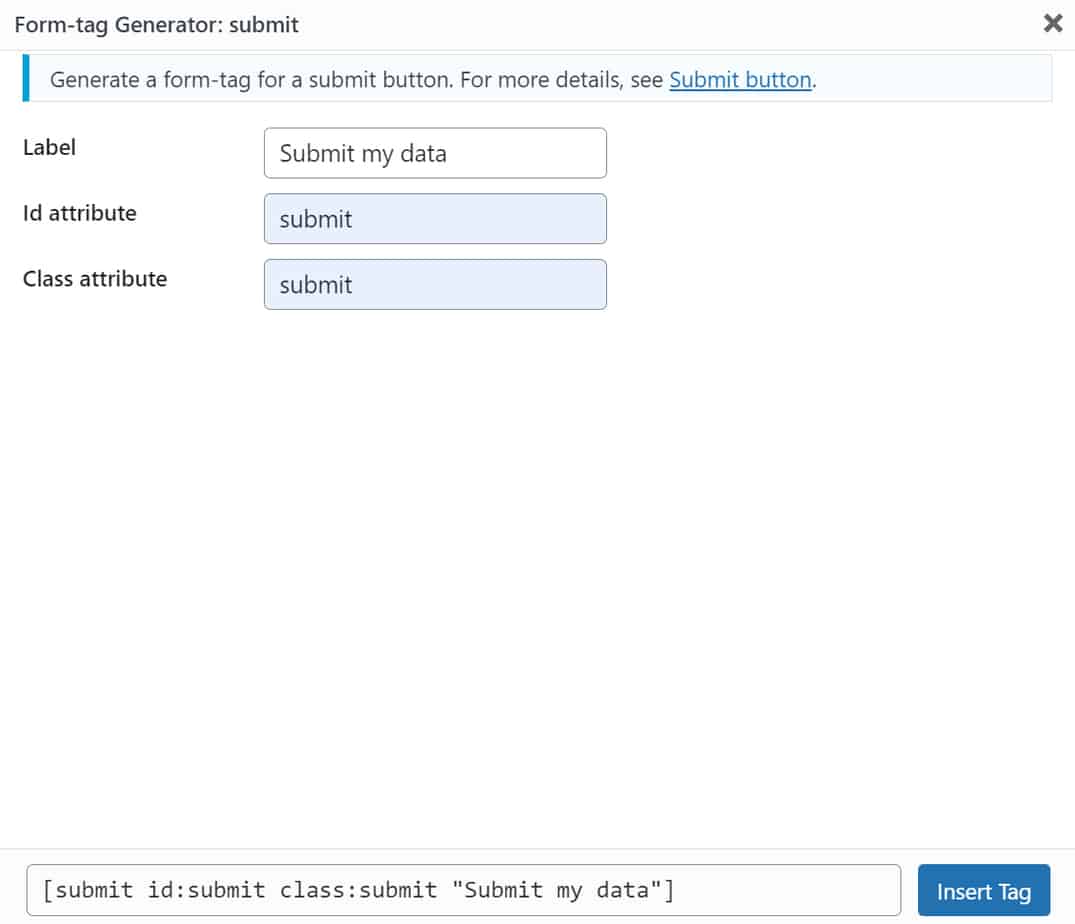Select the Class attribute input value
This screenshot has height=924, width=1075.
pyautogui.click(x=435, y=284)
